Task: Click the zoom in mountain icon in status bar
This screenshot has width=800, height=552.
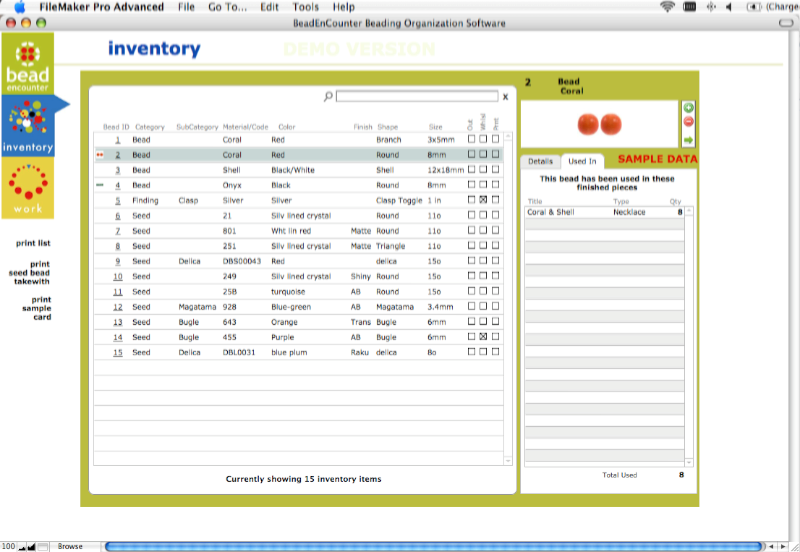Action: (x=31, y=547)
